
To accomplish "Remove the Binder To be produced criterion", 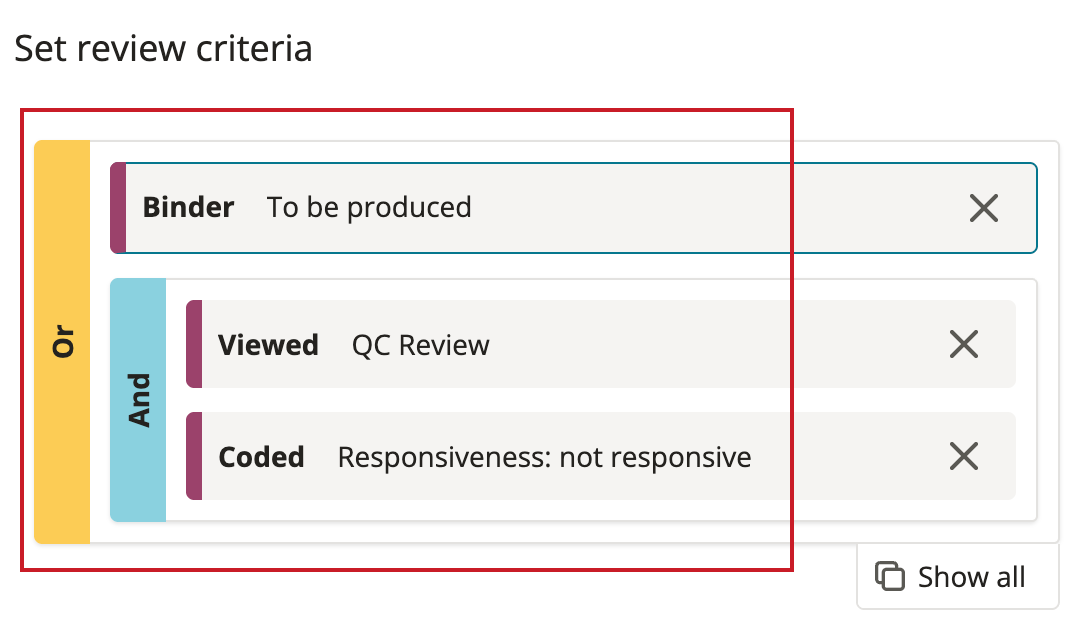I will [984, 208].
